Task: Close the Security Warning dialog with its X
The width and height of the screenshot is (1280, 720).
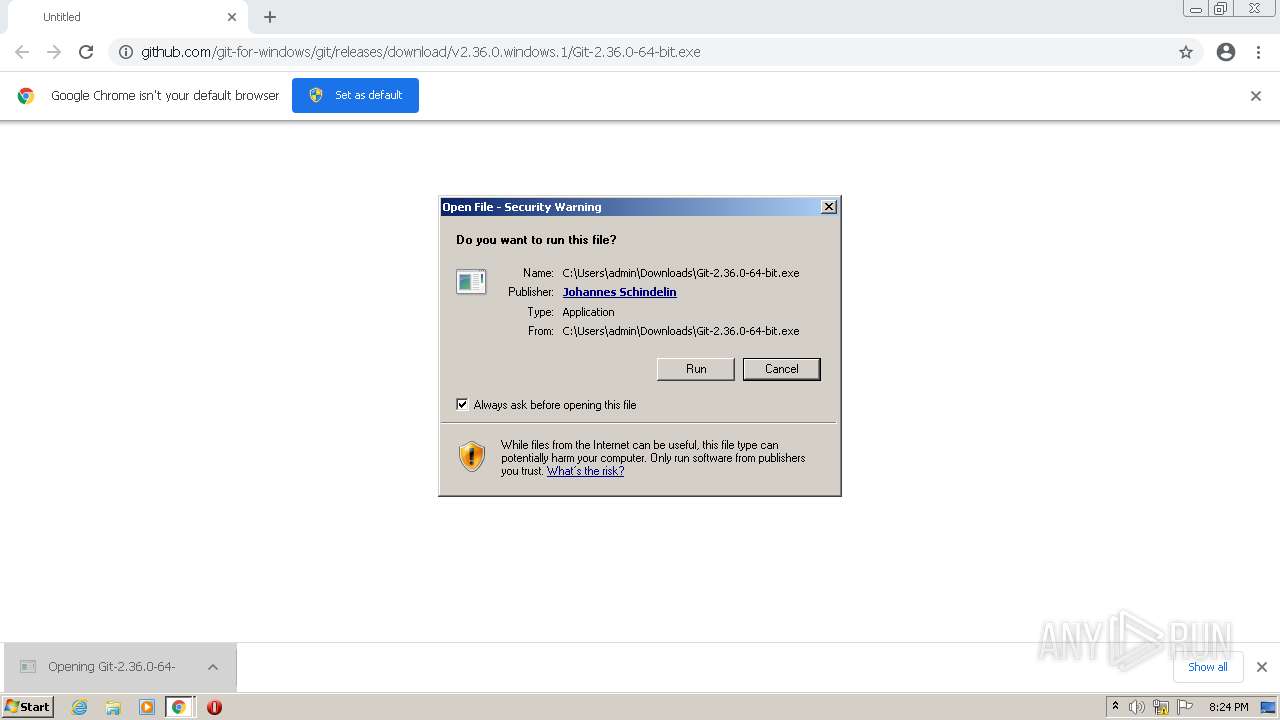Action: click(829, 207)
